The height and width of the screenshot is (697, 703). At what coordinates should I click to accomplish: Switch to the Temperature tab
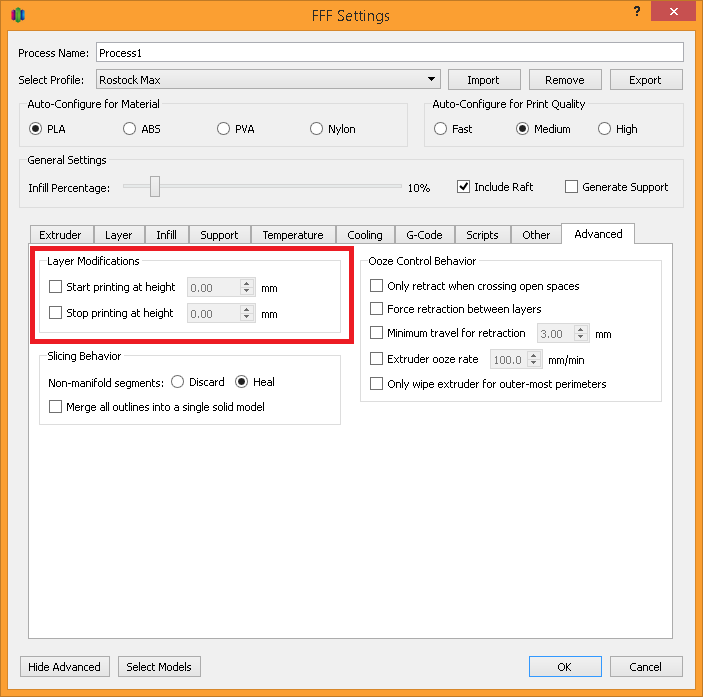[293, 235]
